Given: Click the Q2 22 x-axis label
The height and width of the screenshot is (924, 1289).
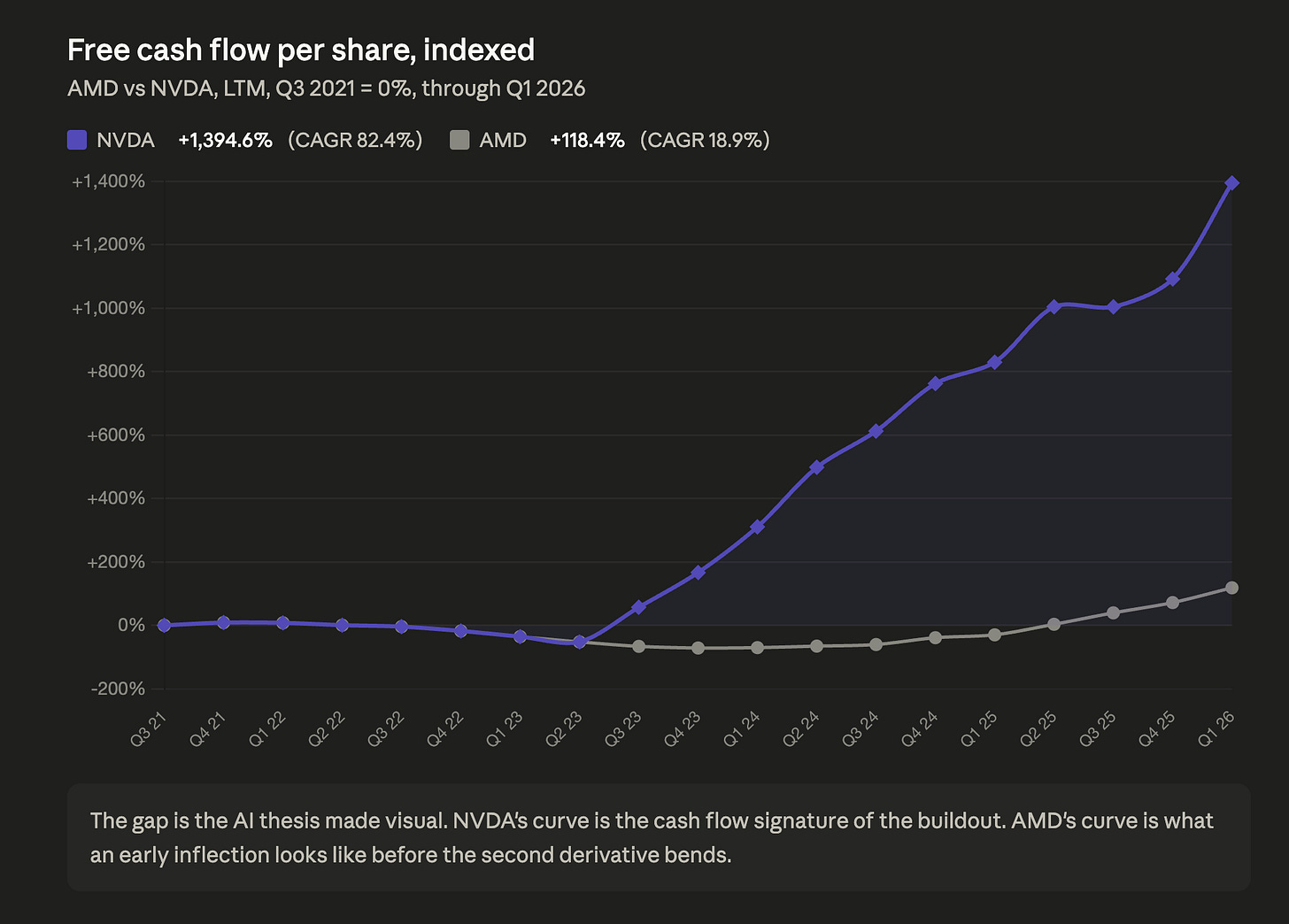Looking at the screenshot, I should (326, 728).
